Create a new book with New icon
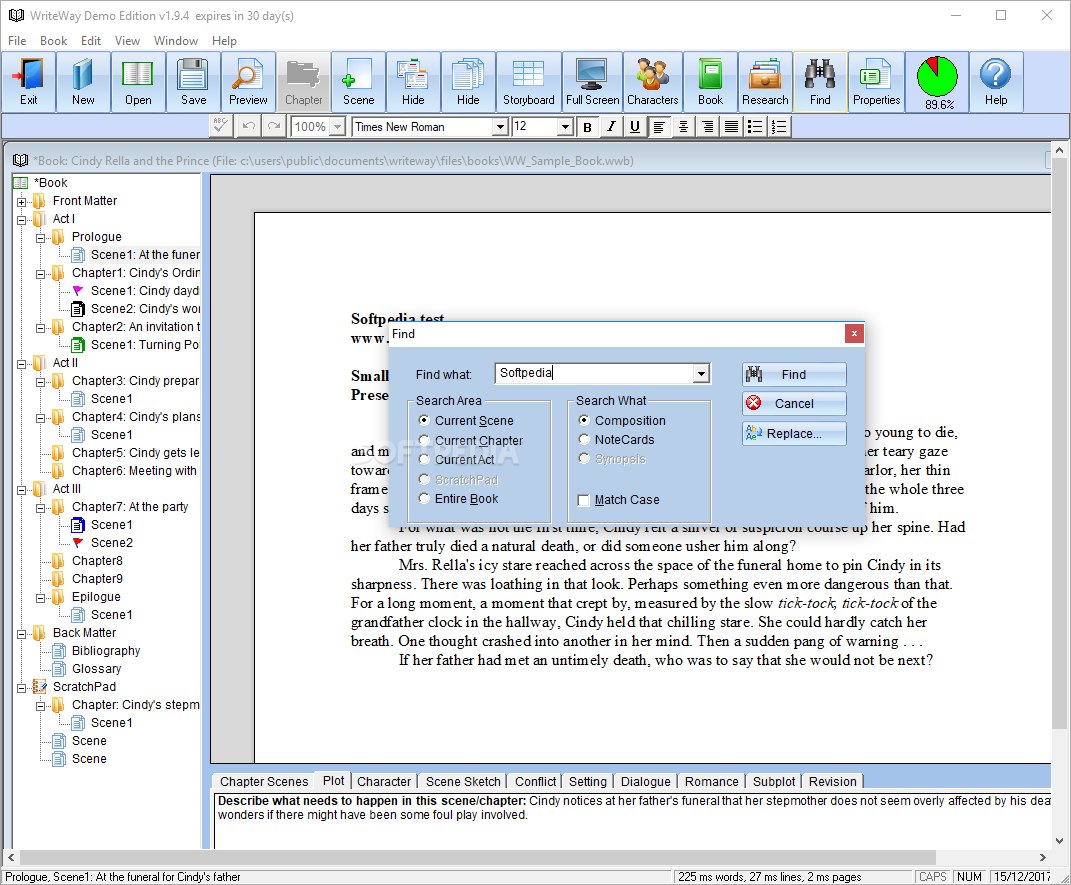The image size is (1071, 885). (83, 82)
